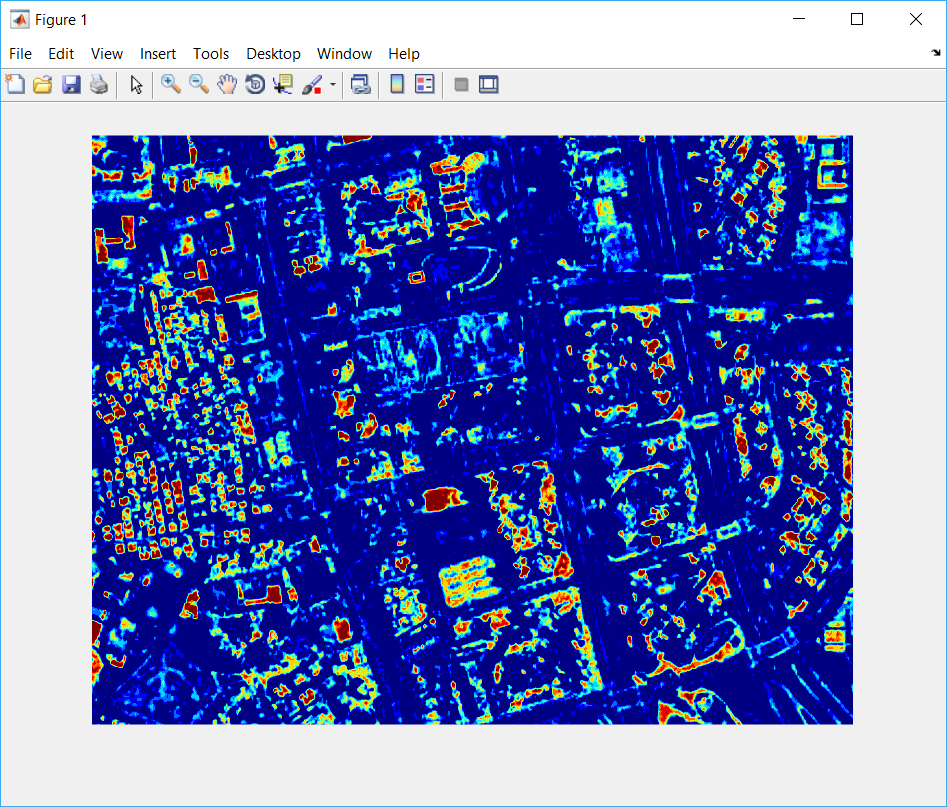
Task: Minimize the Figure 1 window
Action: click(x=798, y=19)
